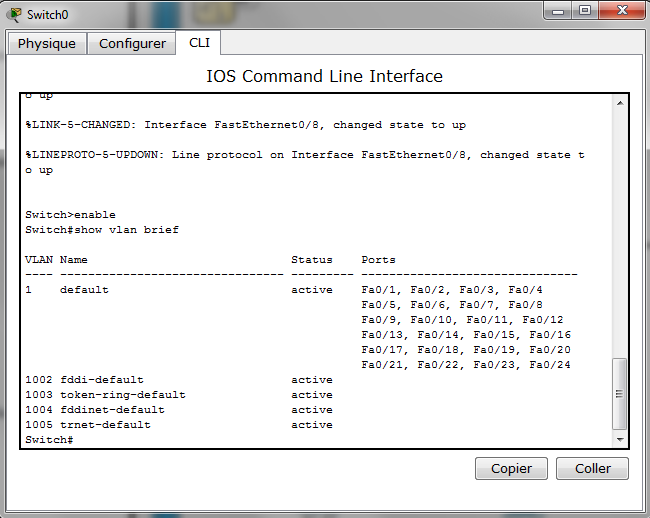Click the 'default' VLAN name
The height and width of the screenshot is (518, 650).
pyautogui.click(x=84, y=290)
